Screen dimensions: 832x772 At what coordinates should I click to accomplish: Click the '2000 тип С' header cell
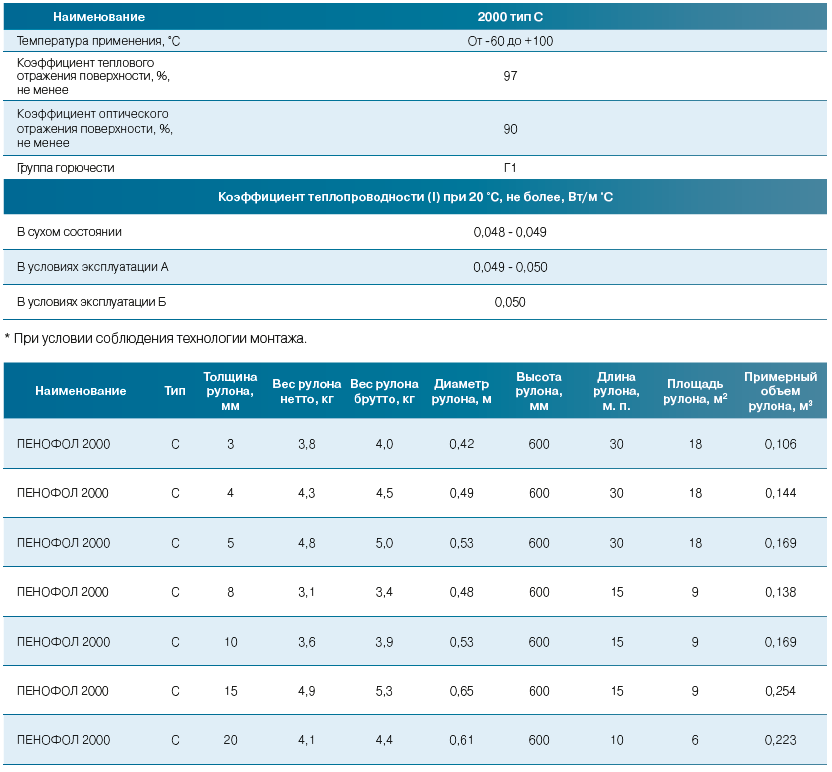point(510,17)
